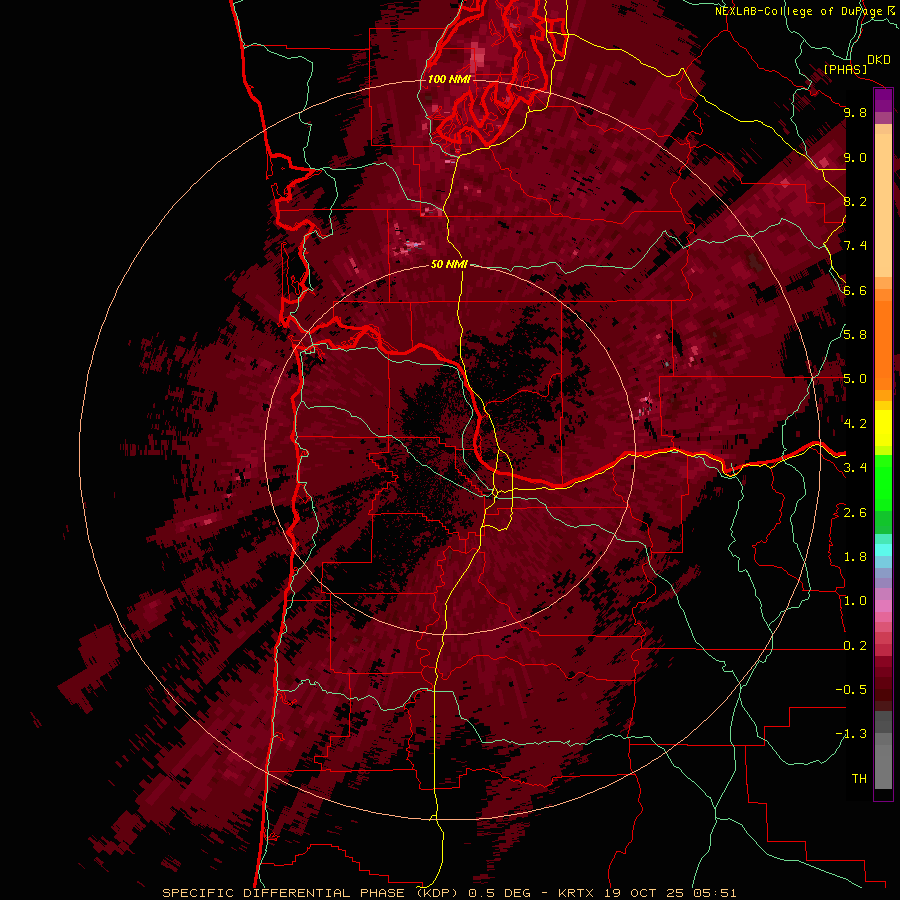Click the '0.5 DEG' elevation angle text
The height and width of the screenshot is (900, 900).
tap(498, 893)
